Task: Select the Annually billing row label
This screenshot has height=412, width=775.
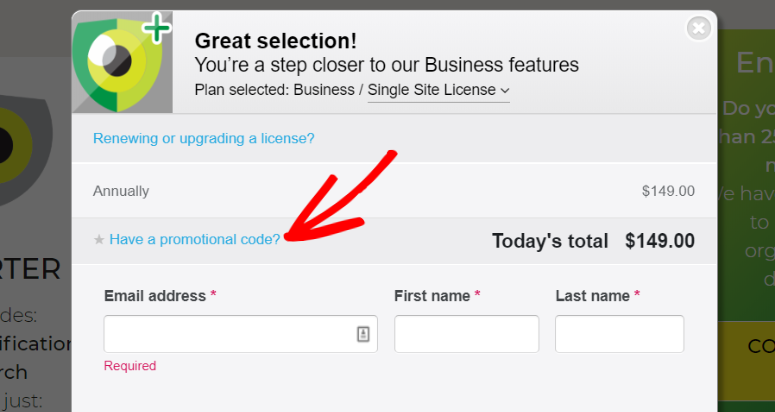Action: [121, 191]
